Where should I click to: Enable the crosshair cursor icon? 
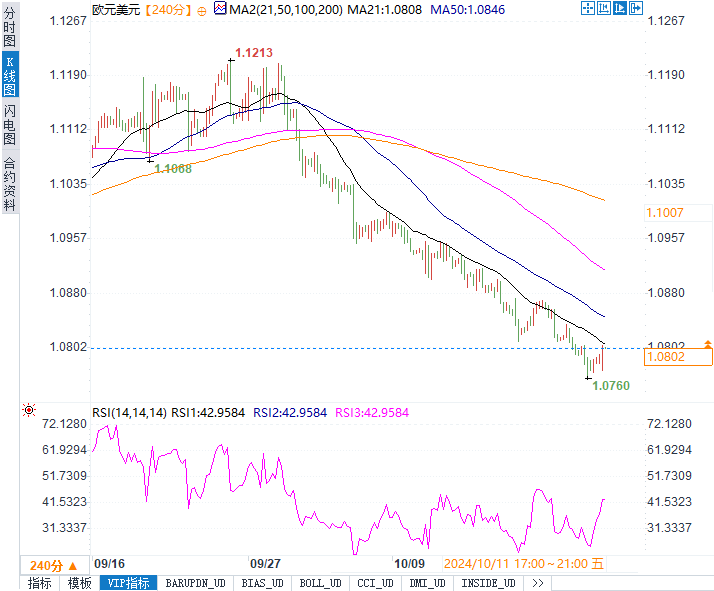click(x=588, y=8)
